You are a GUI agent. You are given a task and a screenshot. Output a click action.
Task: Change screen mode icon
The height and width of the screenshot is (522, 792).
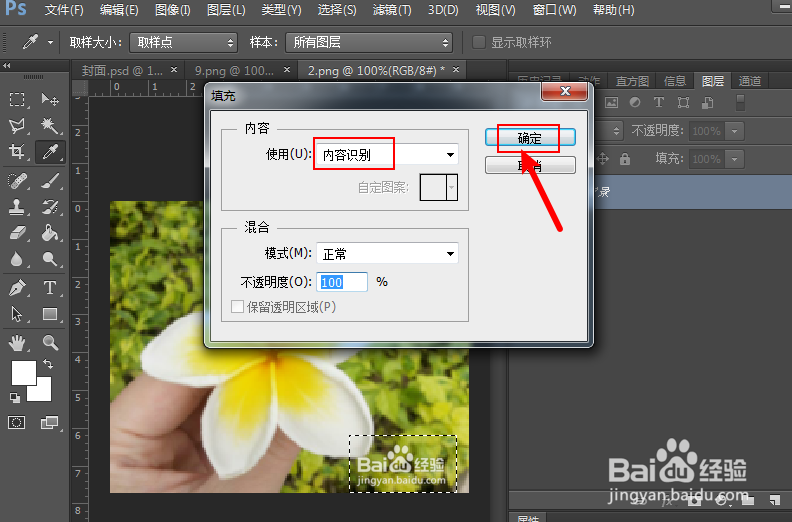[49, 422]
